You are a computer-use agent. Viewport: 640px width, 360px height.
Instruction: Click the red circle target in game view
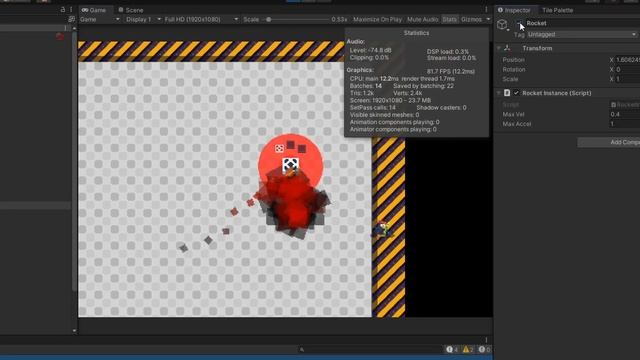[291, 166]
